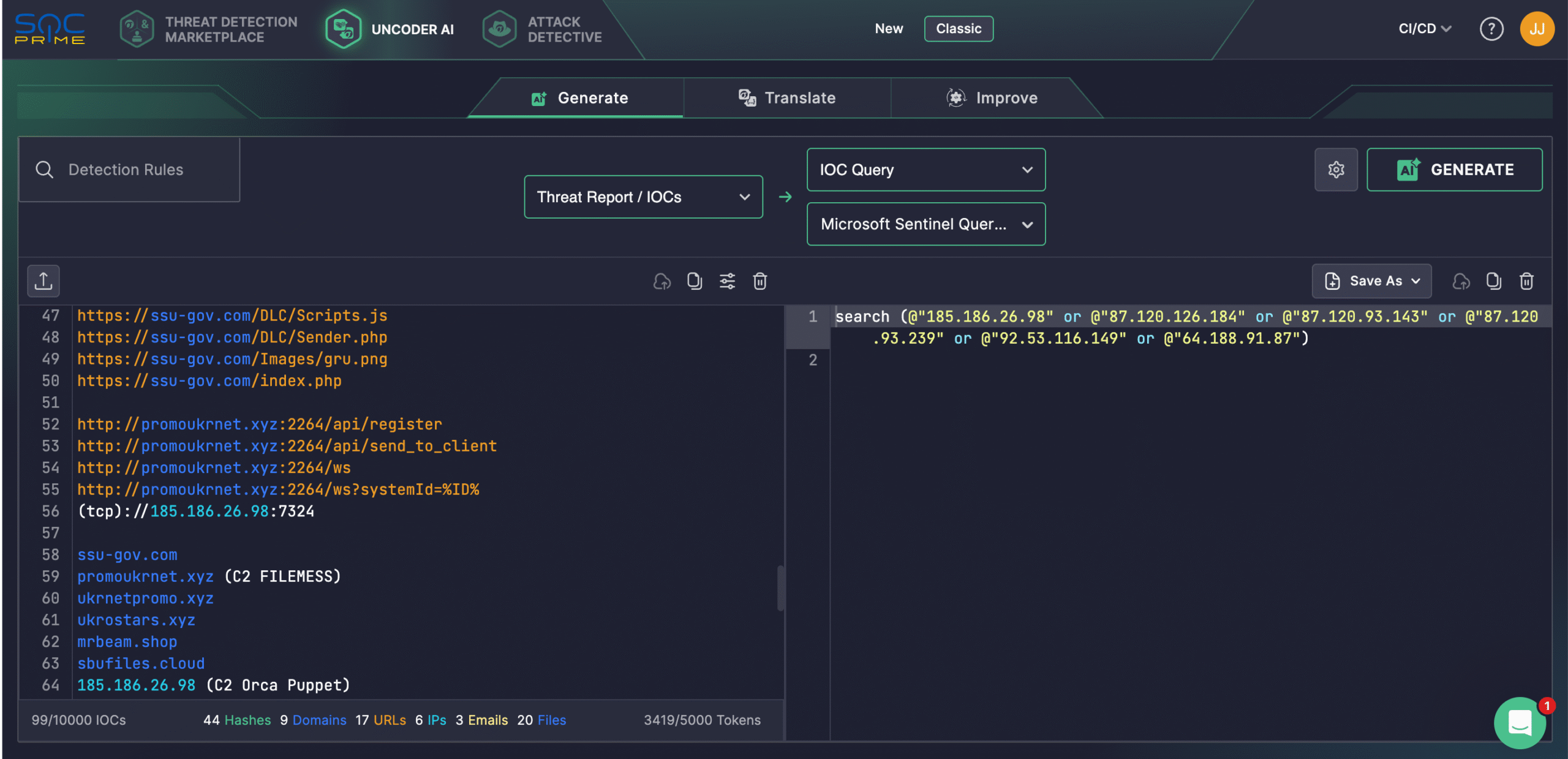1568x759 pixels.
Task: Select the Attack Detective hexagon icon
Action: [500, 29]
